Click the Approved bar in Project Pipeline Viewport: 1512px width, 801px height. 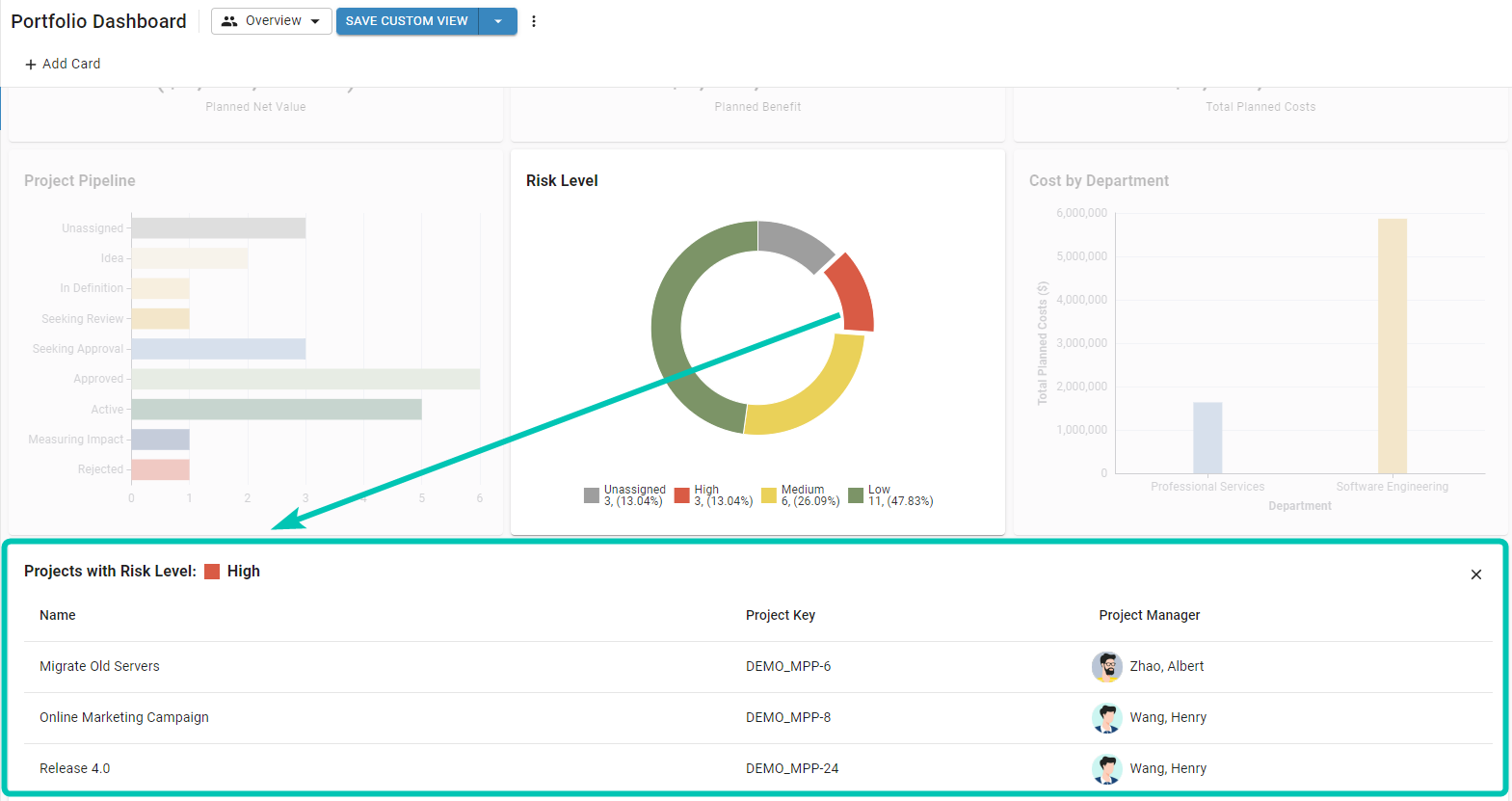[305, 379]
